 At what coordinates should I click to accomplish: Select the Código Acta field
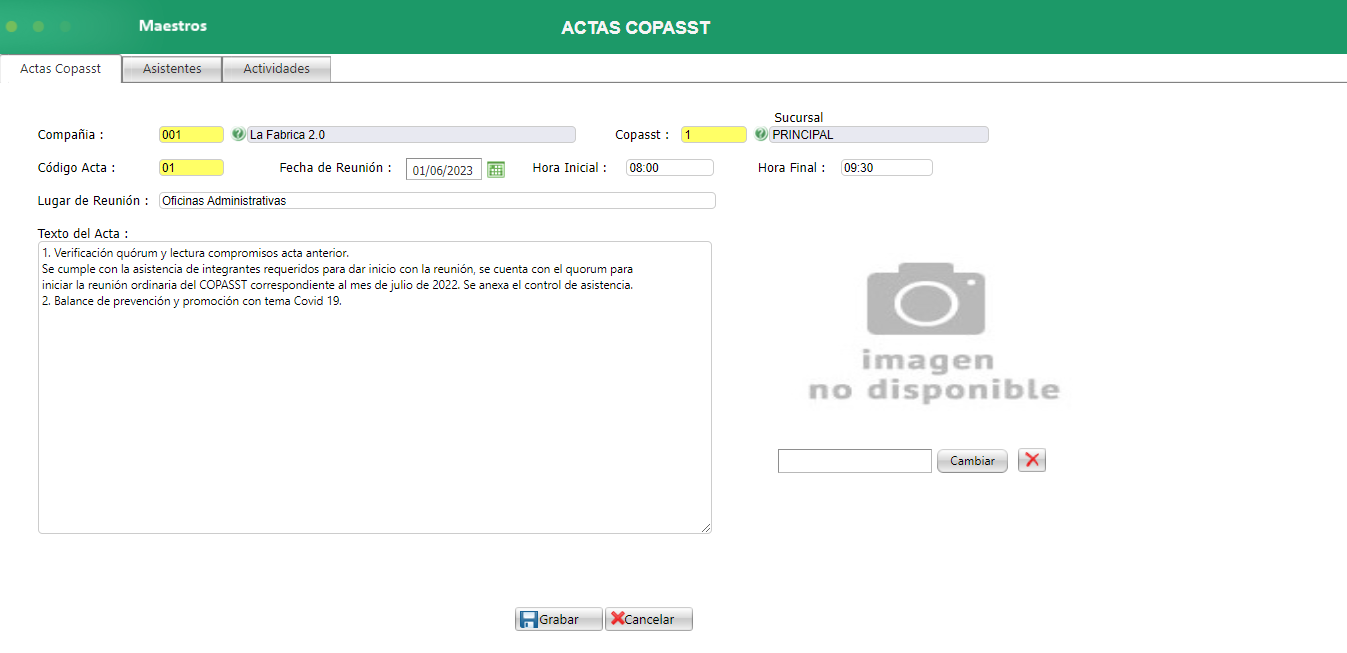190,167
